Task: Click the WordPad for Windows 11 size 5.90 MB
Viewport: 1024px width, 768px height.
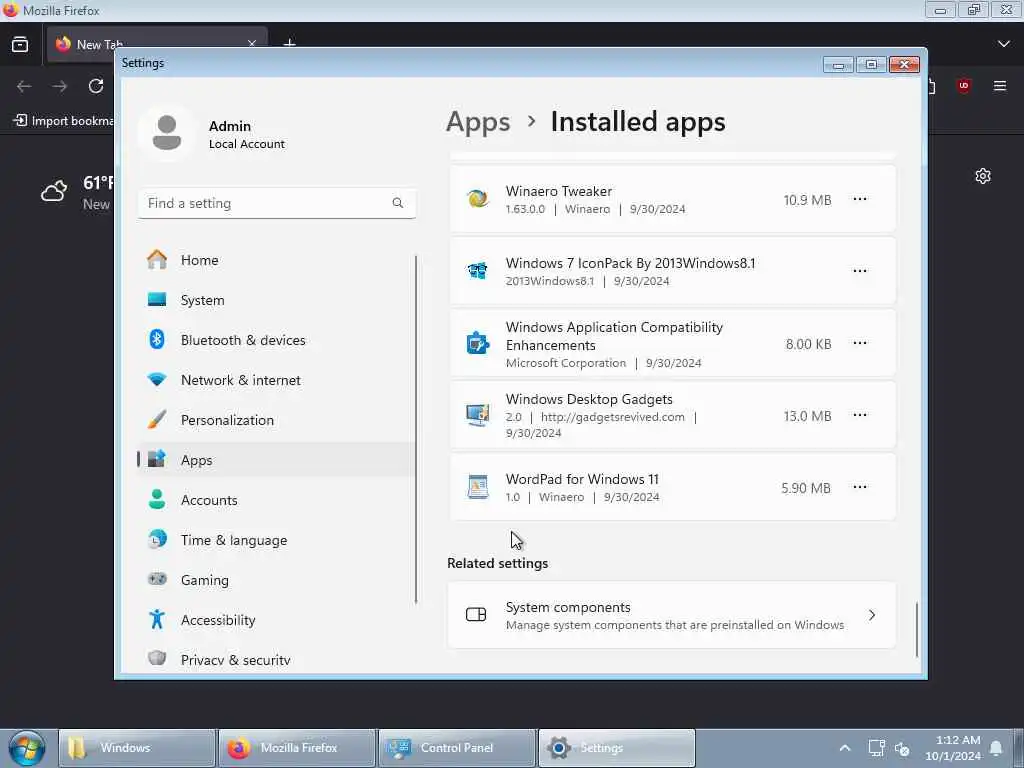Action: tap(806, 488)
